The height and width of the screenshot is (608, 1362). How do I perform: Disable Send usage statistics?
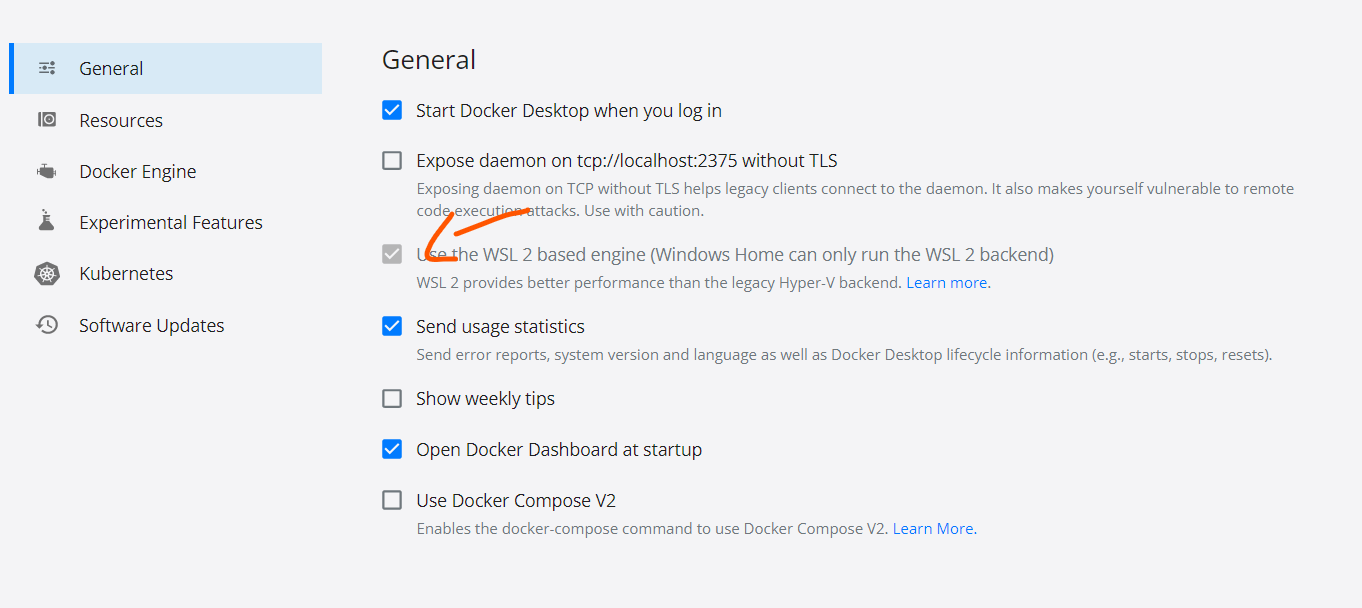(391, 325)
